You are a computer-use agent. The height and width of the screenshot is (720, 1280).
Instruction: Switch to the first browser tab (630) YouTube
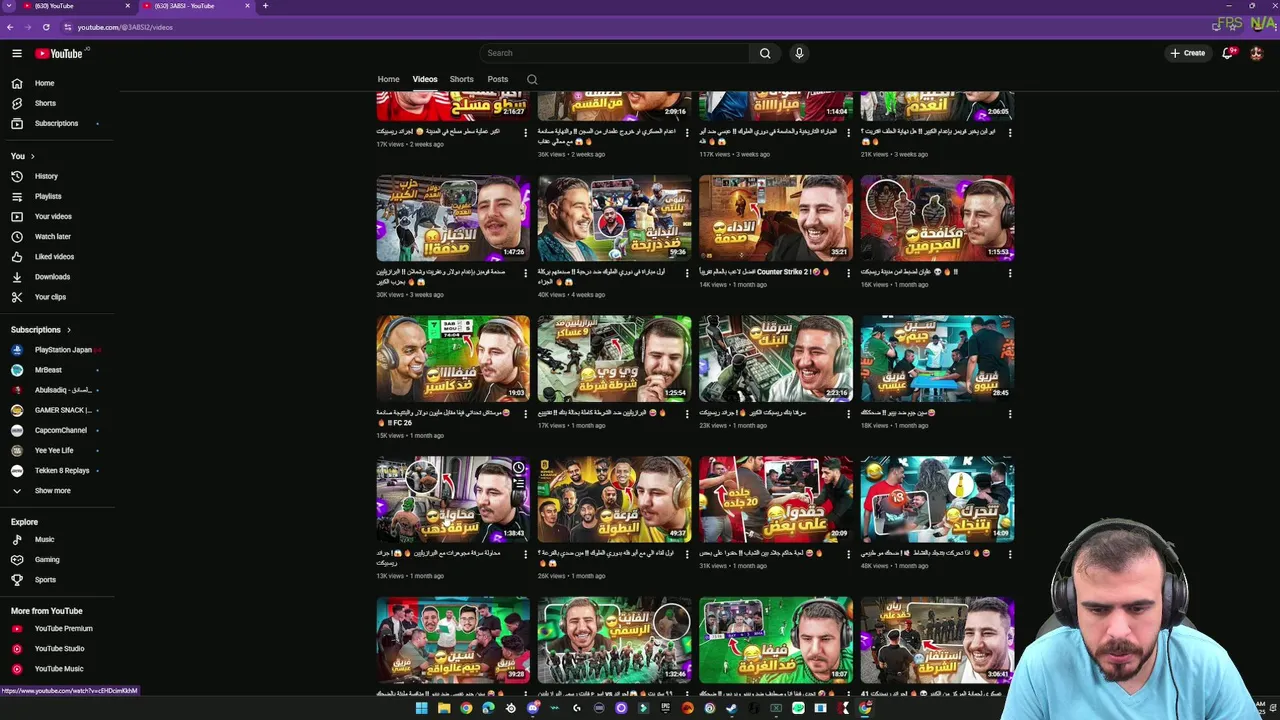coord(76,6)
